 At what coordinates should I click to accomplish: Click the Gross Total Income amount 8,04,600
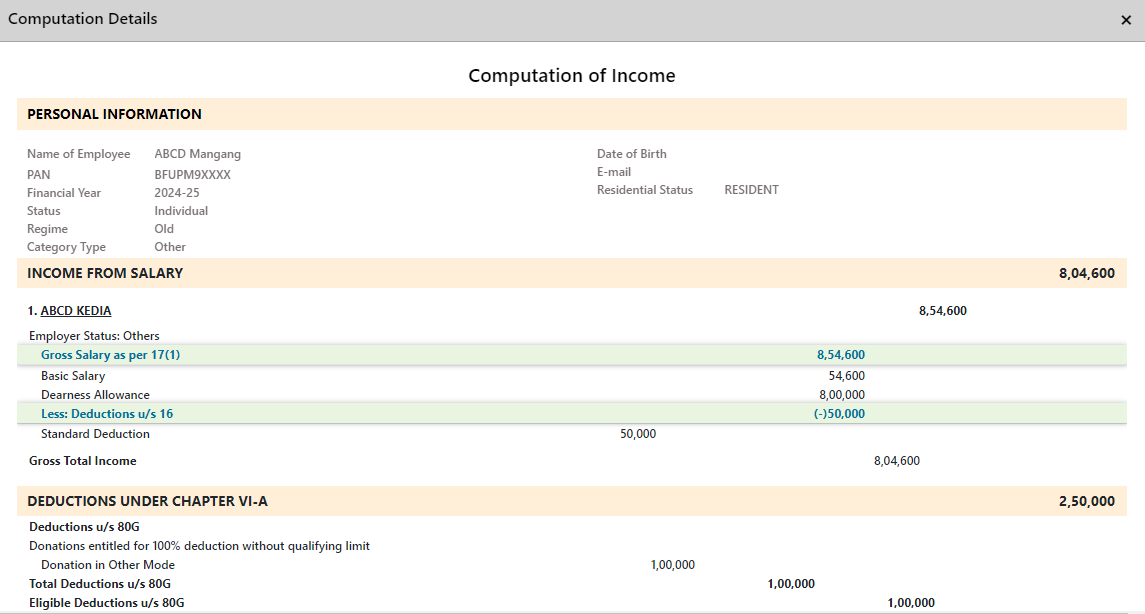897,461
